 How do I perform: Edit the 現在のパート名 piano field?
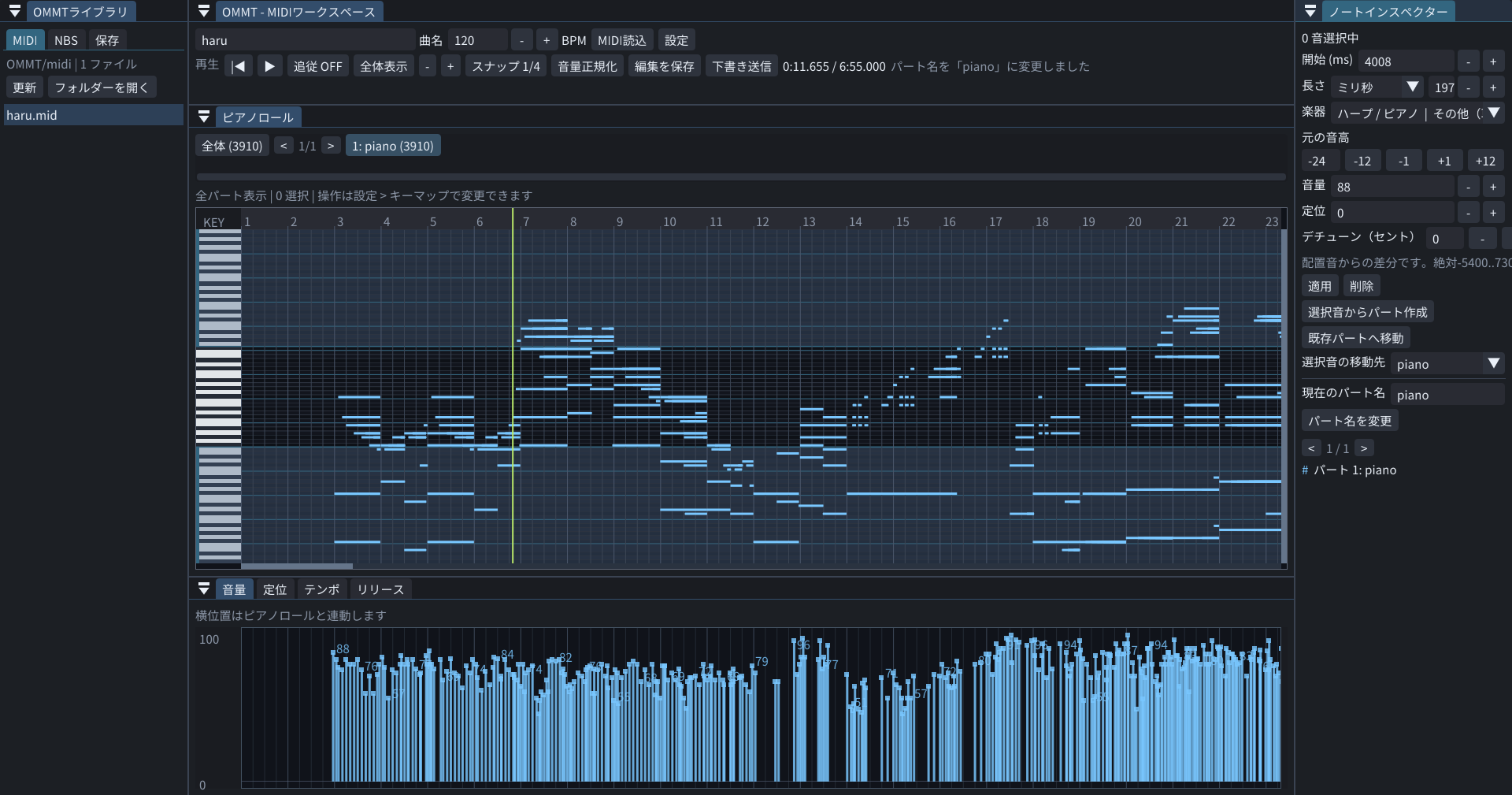[x=1447, y=395]
